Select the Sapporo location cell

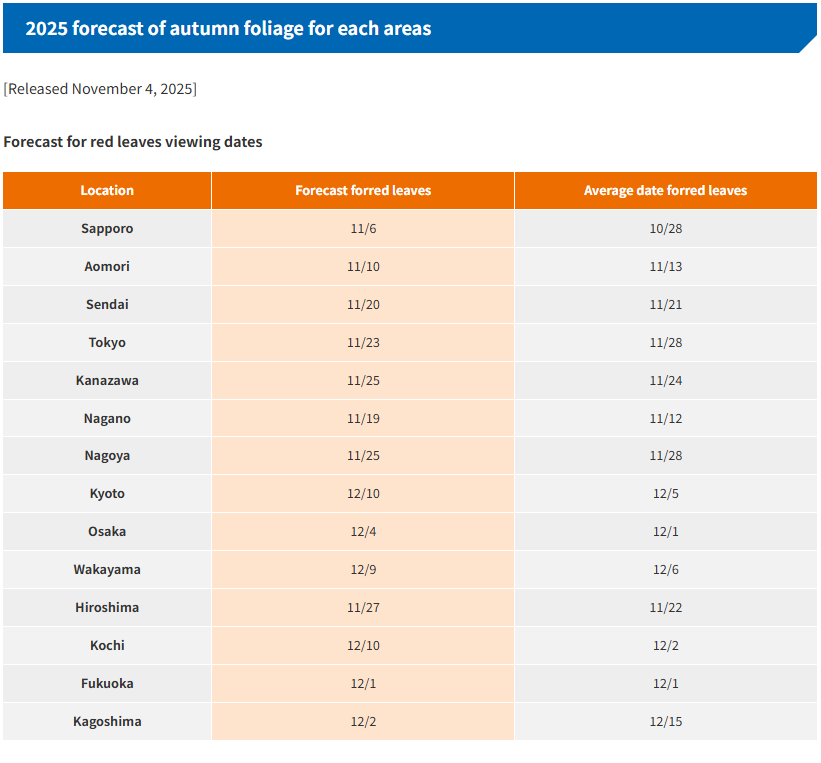click(x=107, y=228)
